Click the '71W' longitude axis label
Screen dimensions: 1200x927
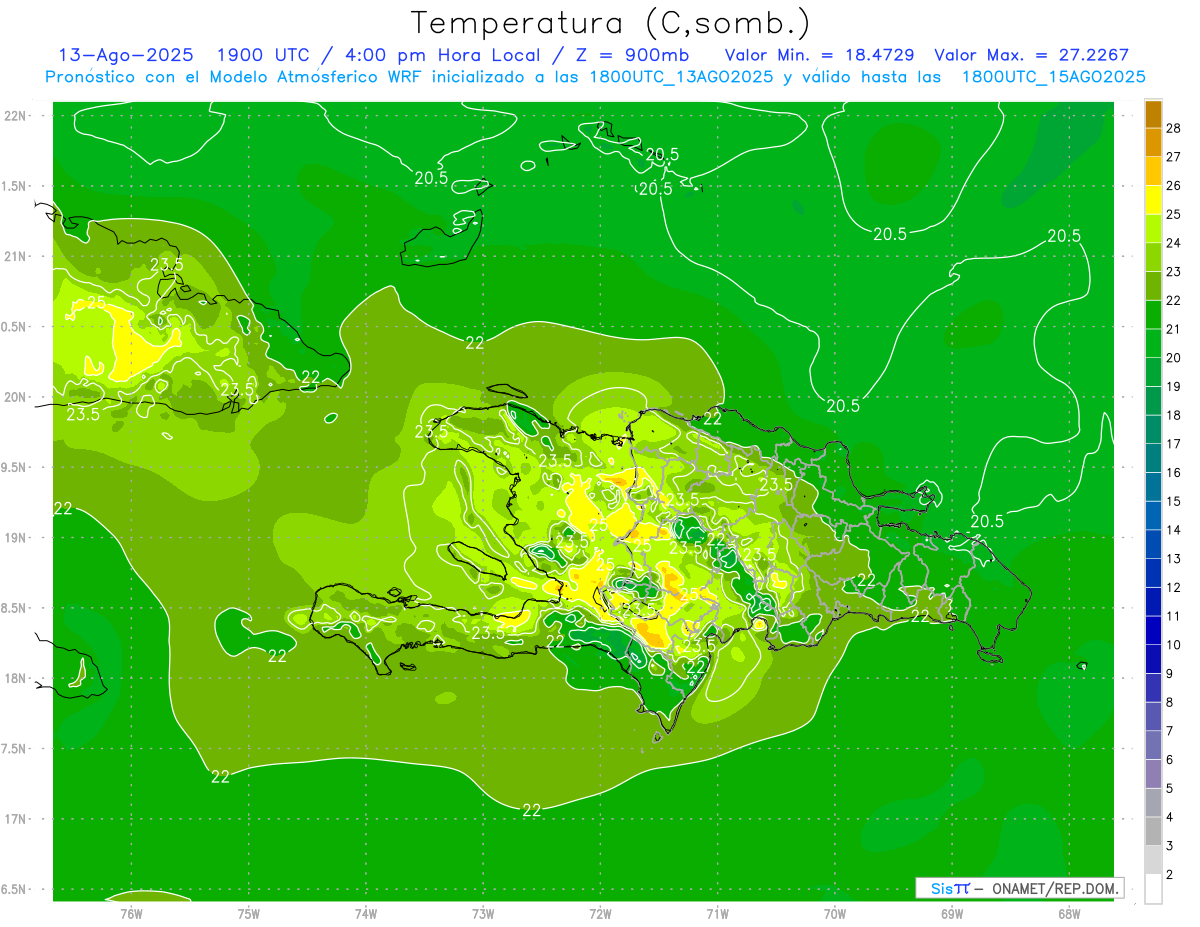[717, 913]
